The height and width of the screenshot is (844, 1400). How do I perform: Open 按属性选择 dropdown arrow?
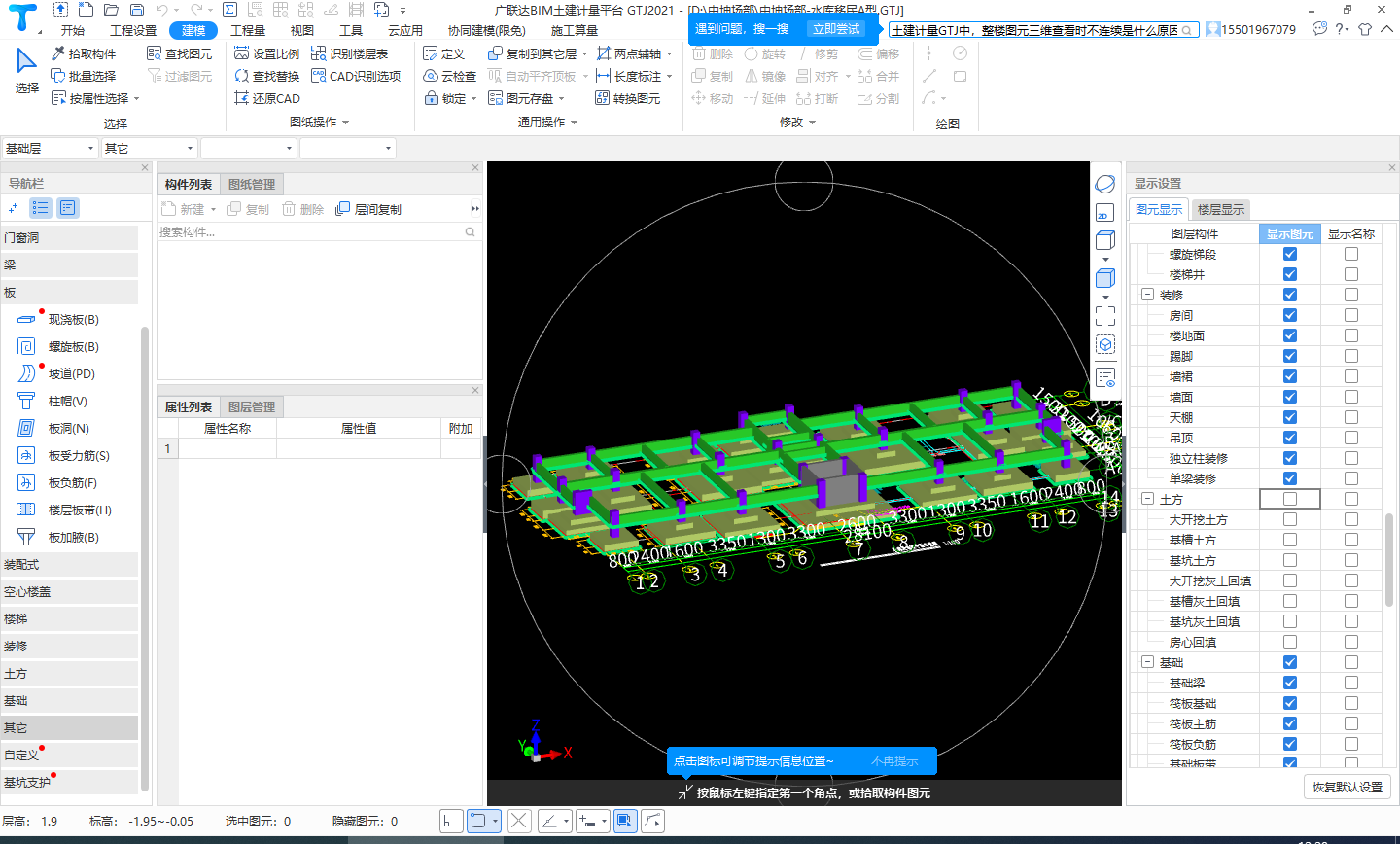136,98
